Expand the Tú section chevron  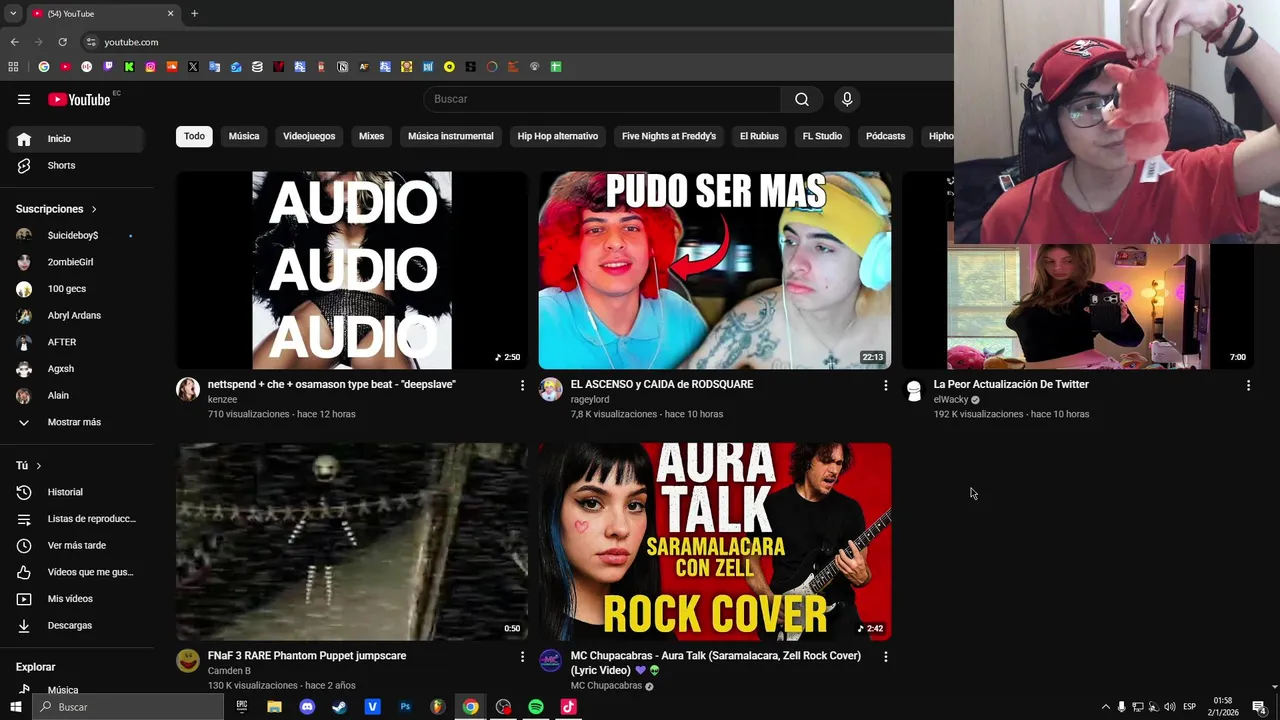click(39, 466)
